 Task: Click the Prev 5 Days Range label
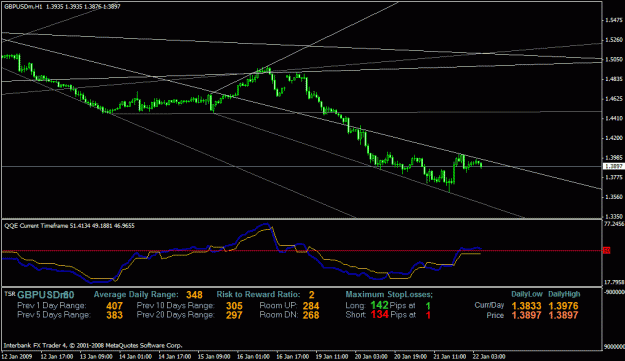54,315
